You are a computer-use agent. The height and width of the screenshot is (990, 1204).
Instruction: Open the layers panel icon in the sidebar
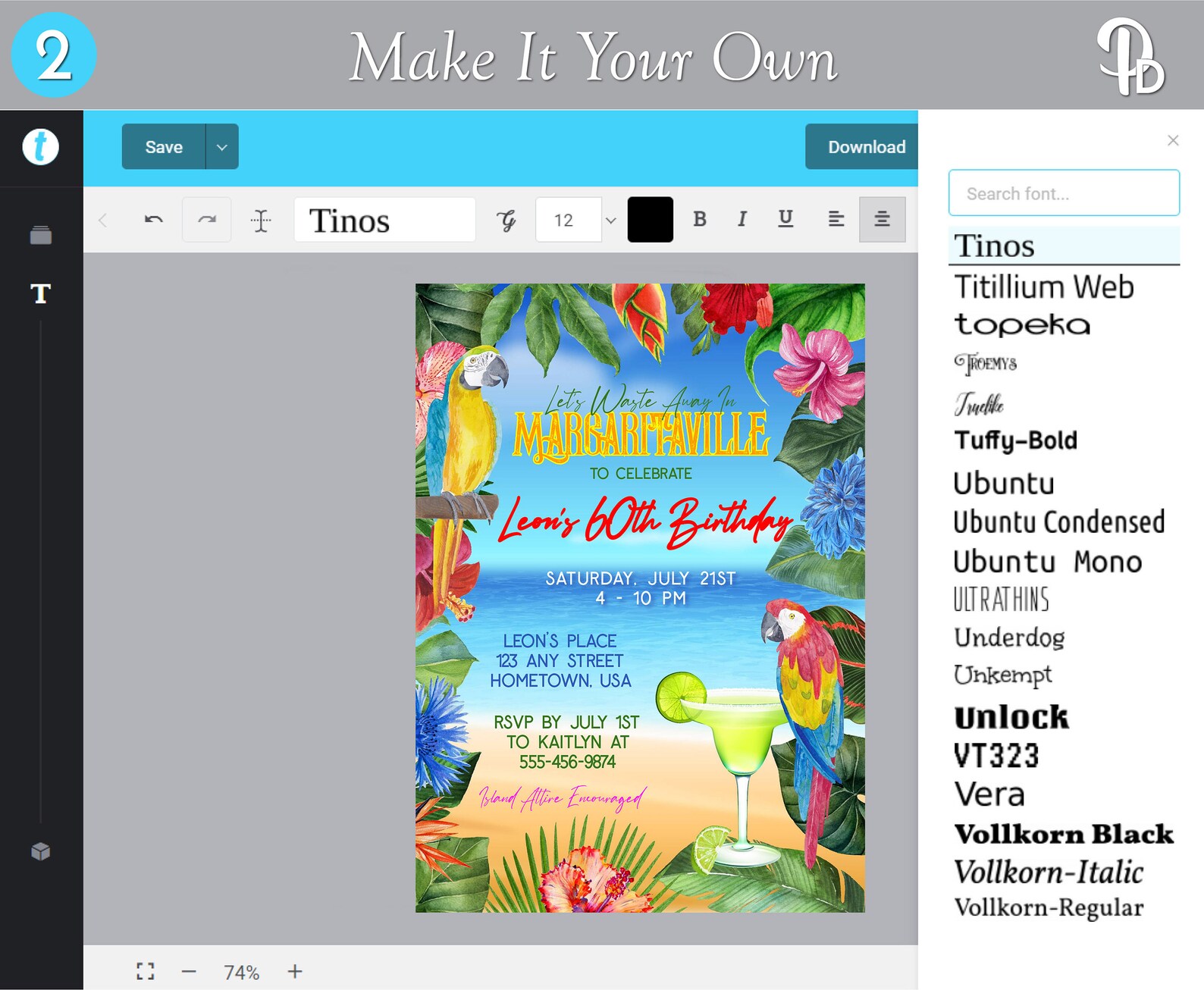(41, 236)
